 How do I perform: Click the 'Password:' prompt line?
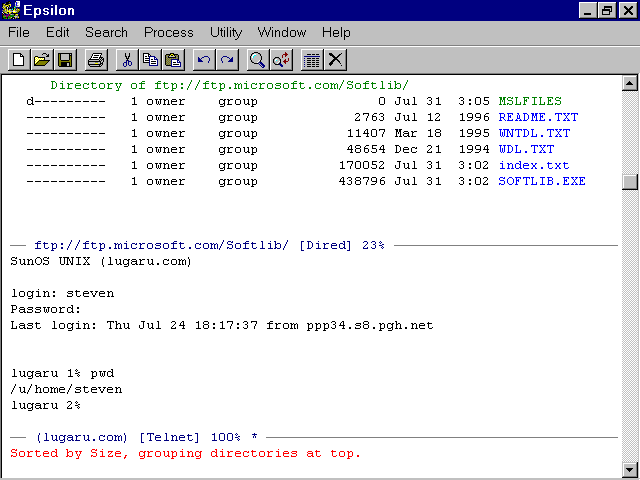46,309
